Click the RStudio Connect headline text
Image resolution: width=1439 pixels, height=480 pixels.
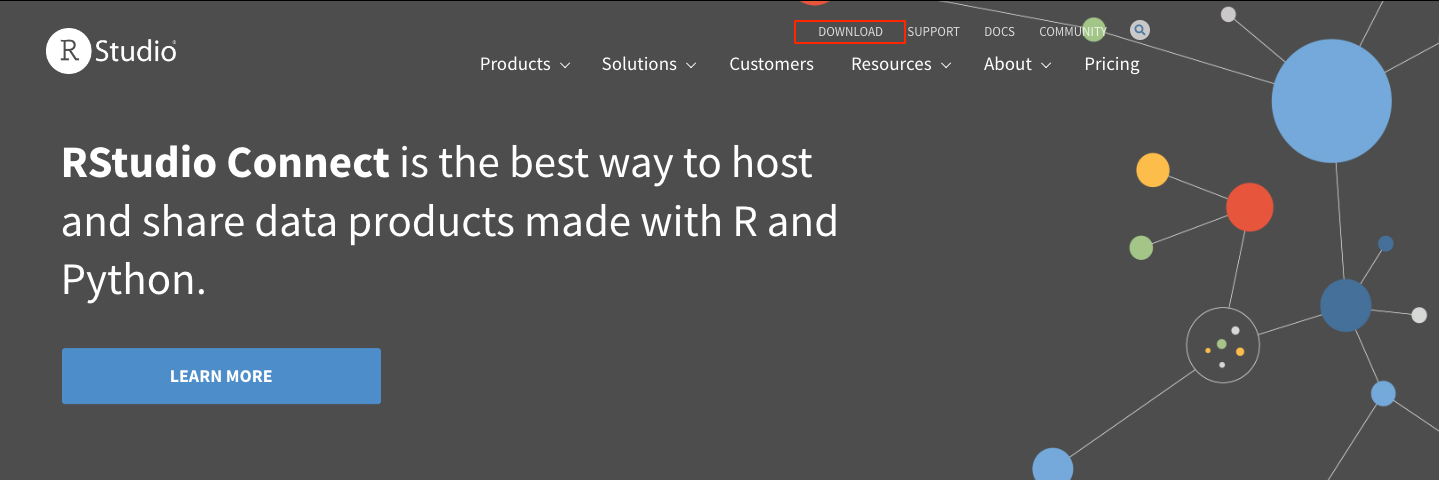click(x=225, y=162)
